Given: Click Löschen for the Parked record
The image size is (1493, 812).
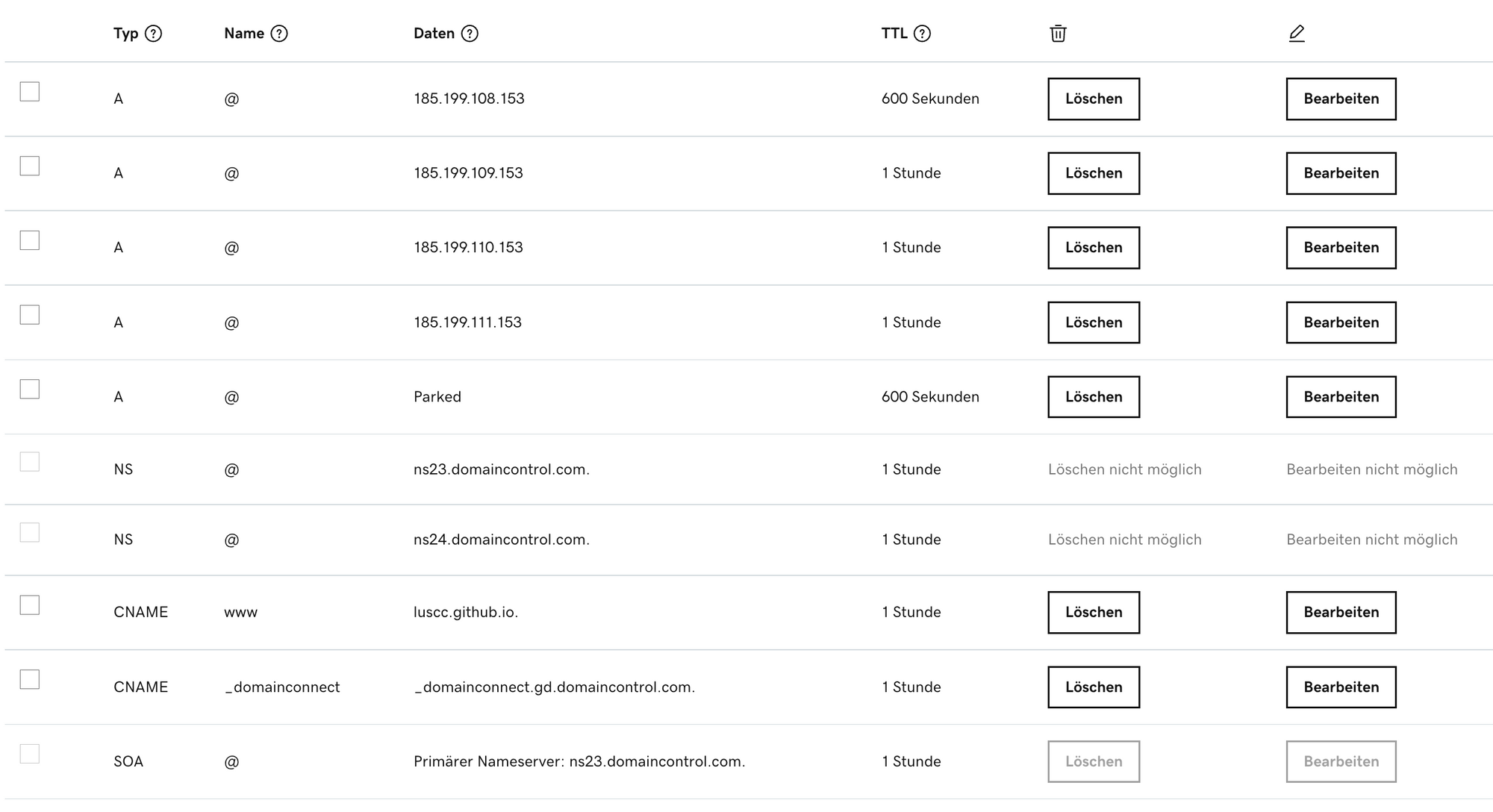Looking at the screenshot, I should click(x=1094, y=397).
